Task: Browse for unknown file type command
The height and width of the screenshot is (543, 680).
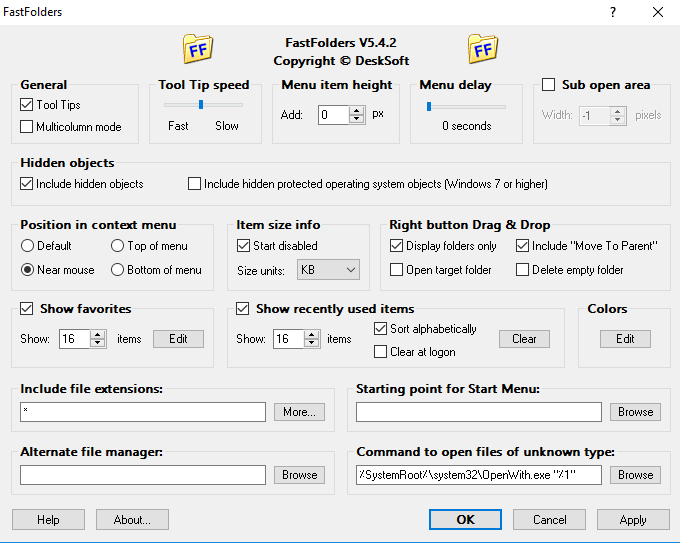Action: coord(635,475)
